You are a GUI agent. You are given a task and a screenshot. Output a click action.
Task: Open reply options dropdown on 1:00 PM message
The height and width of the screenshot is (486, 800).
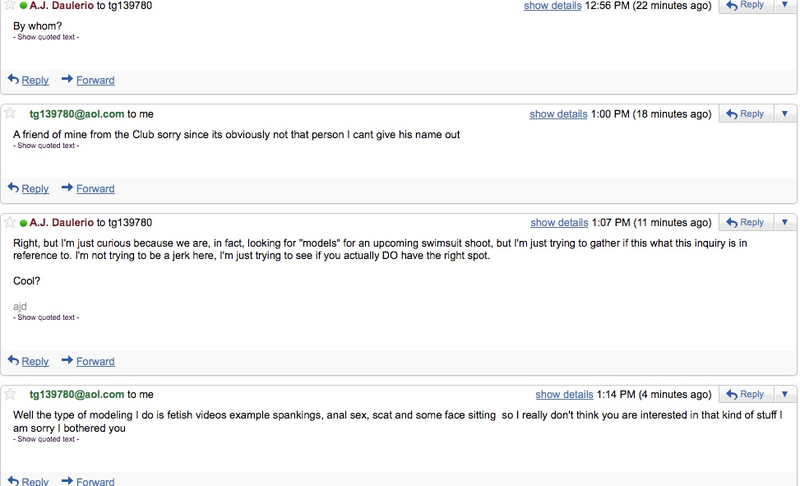point(785,114)
